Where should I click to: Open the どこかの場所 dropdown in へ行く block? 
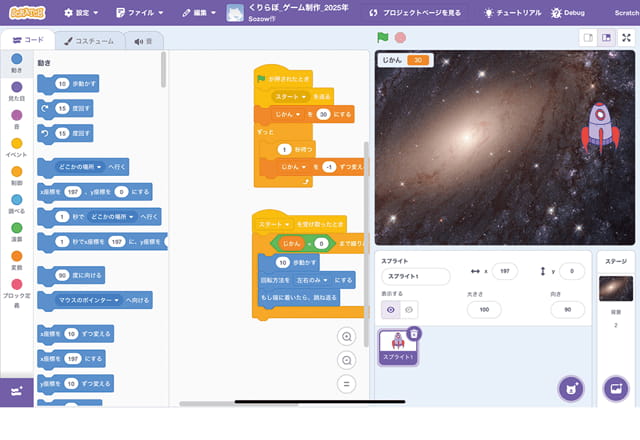(x=85, y=166)
